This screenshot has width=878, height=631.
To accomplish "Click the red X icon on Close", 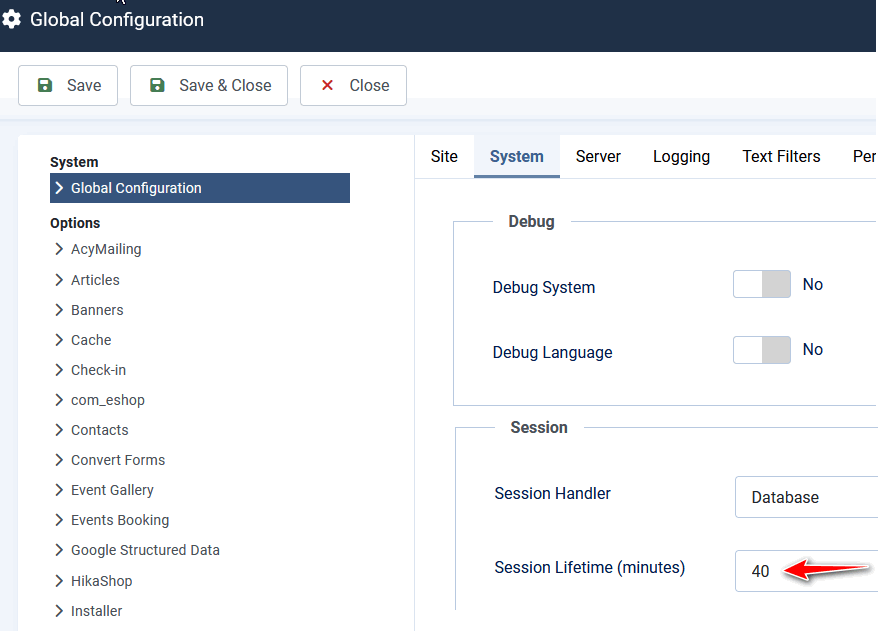I will pyautogui.click(x=328, y=85).
